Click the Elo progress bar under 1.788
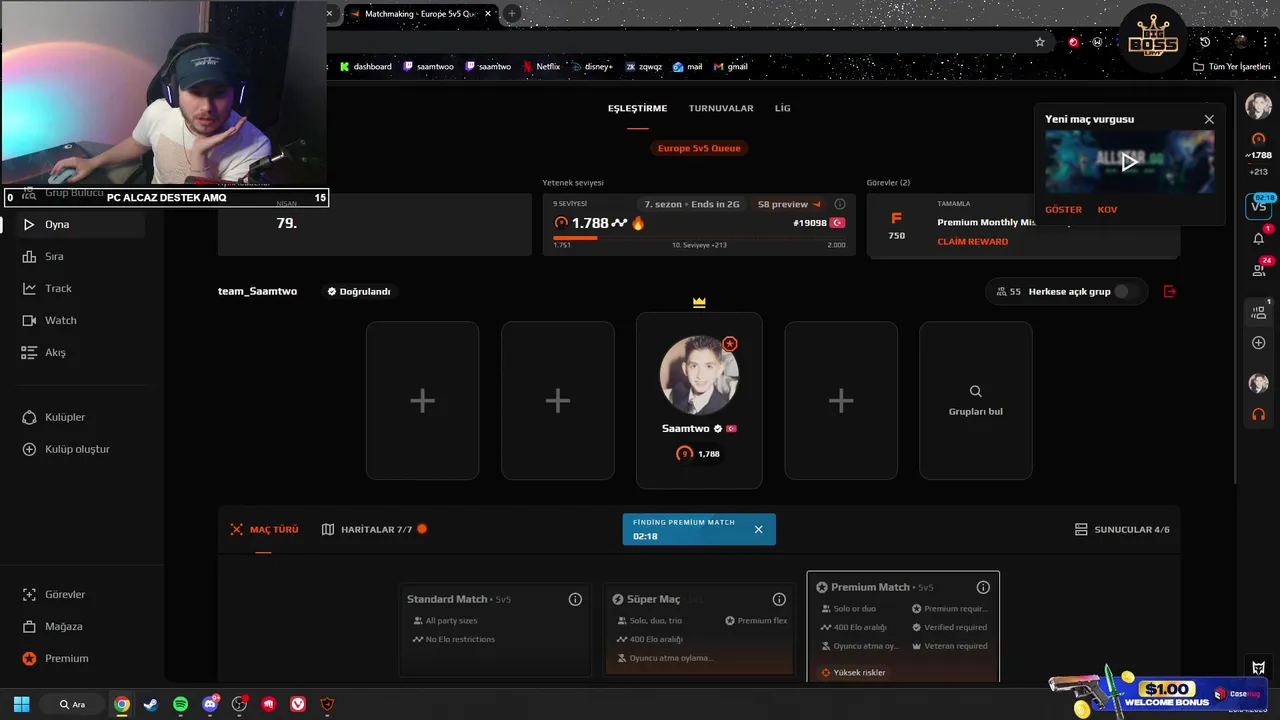 699,238
